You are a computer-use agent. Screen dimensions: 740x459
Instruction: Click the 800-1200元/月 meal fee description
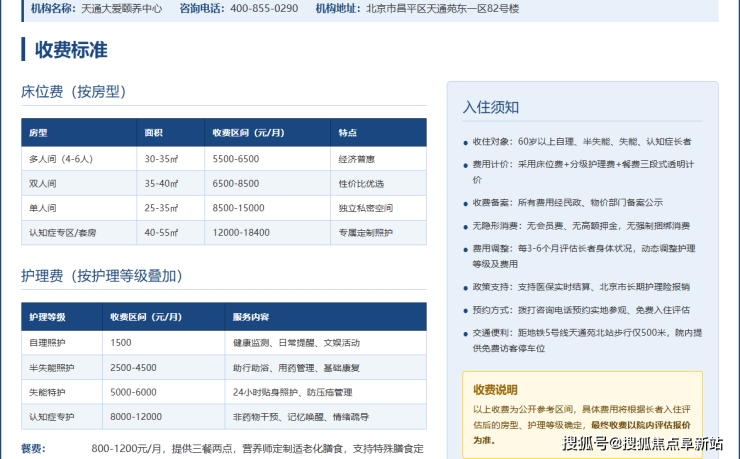tap(258, 448)
